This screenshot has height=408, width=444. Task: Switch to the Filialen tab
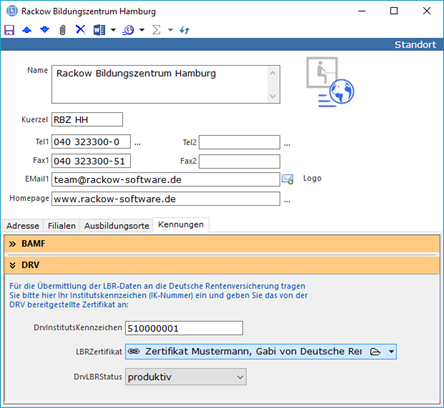(62, 226)
